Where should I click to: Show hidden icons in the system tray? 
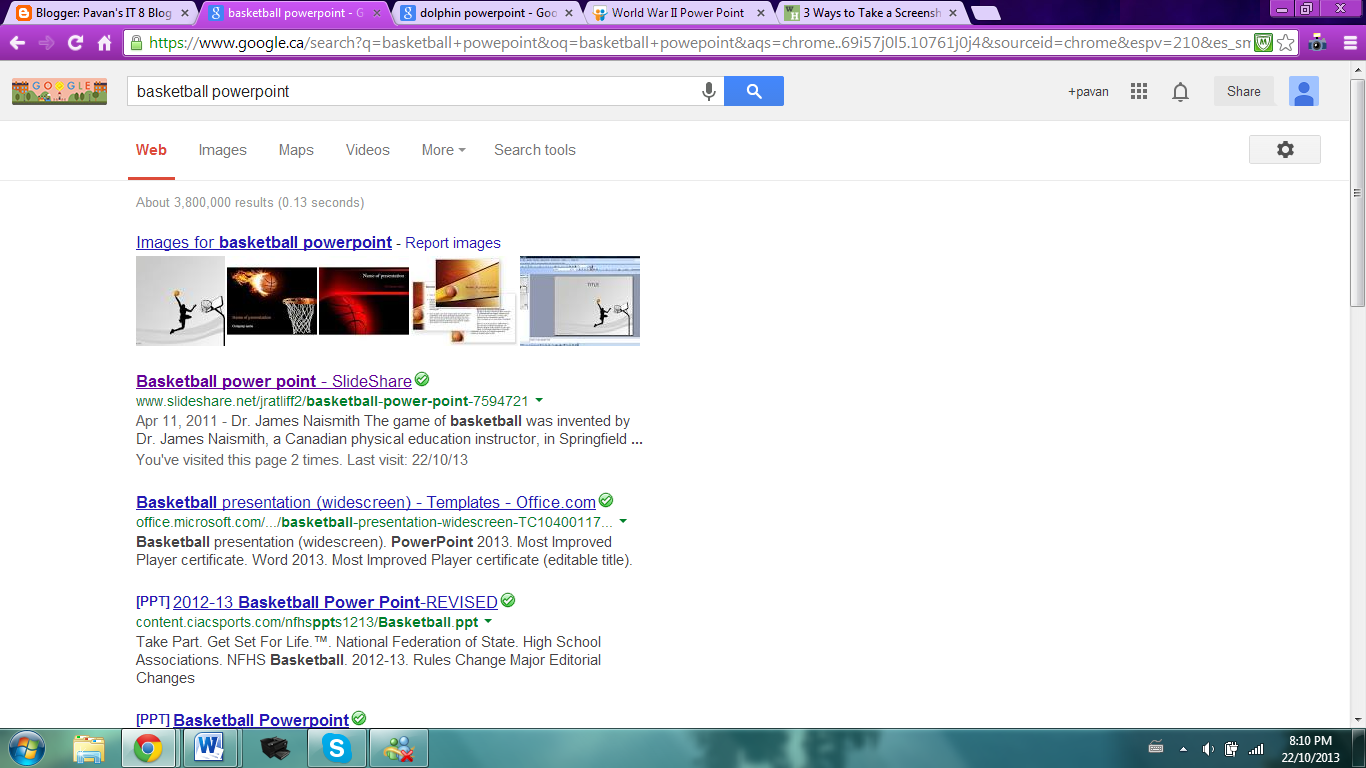click(1184, 748)
